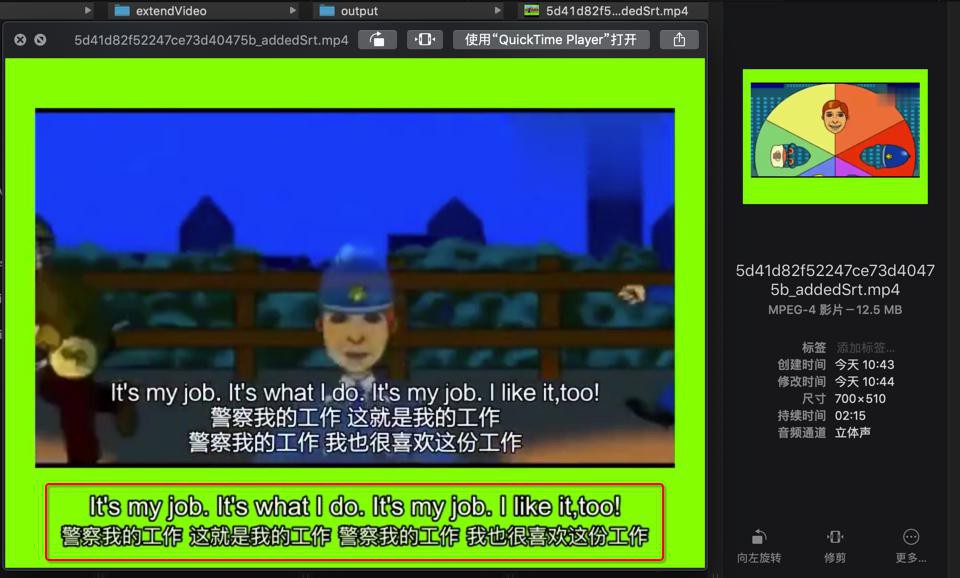This screenshot has height=578, width=960.
Task: Click the arrow before extendVideo folder
Action: 88,10
